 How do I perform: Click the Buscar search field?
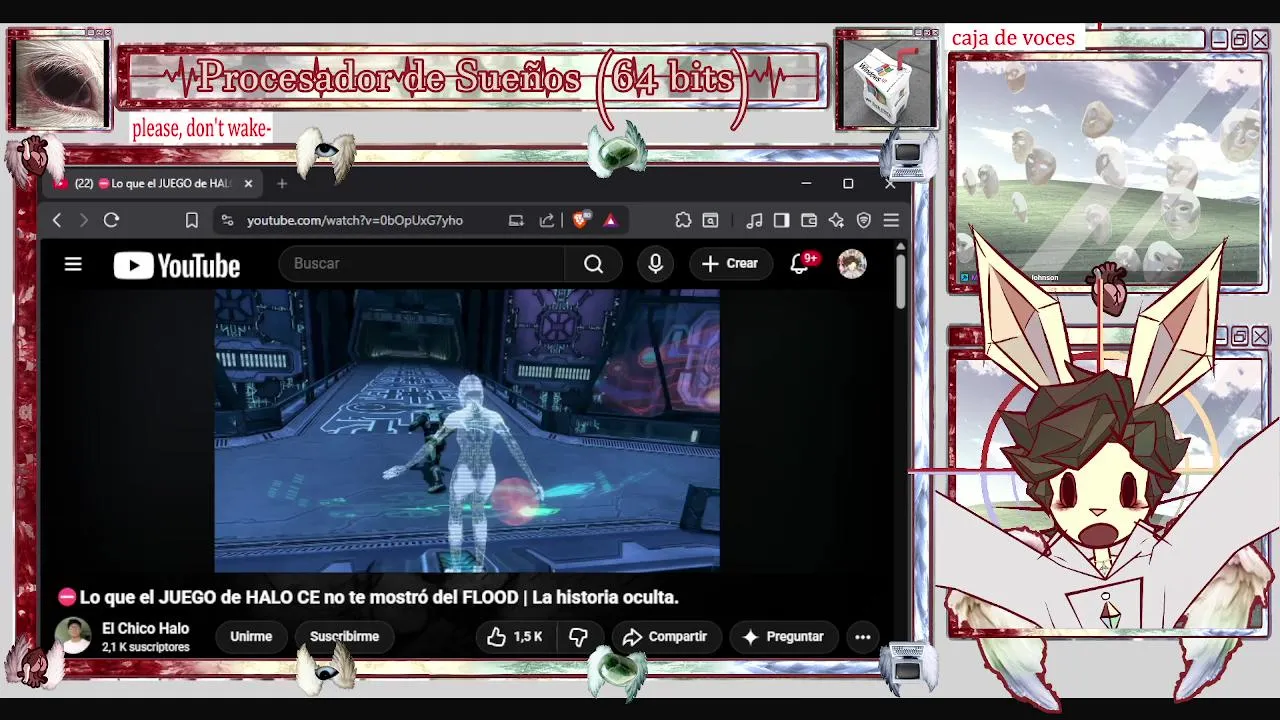[x=422, y=263]
